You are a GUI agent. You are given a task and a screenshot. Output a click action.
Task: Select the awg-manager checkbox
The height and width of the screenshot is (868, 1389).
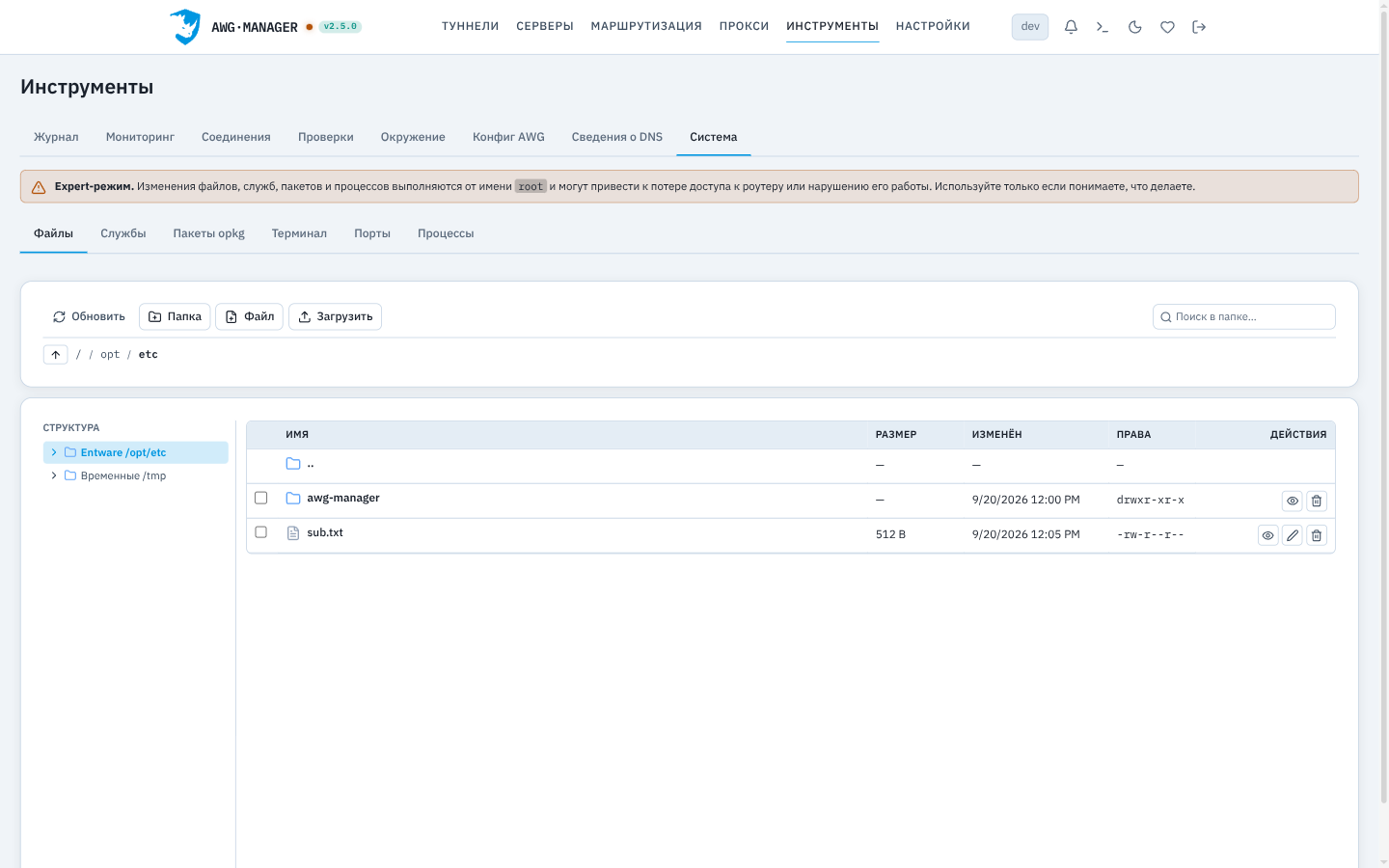[260, 498]
